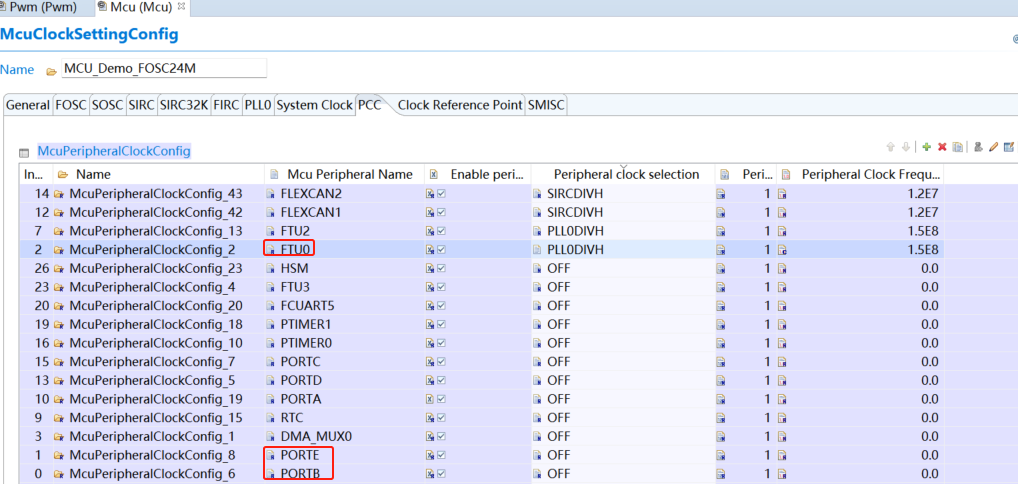This screenshot has width=1018, height=484.
Task: Click the green plus add element icon
Action: (927, 148)
